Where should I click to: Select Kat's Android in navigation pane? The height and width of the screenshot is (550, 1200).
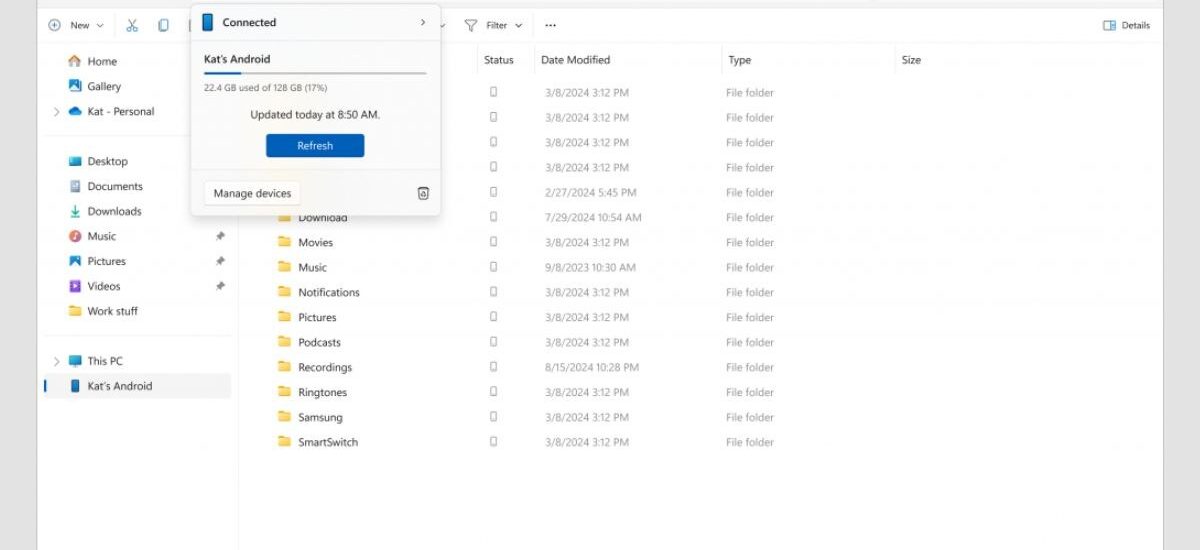click(119, 387)
